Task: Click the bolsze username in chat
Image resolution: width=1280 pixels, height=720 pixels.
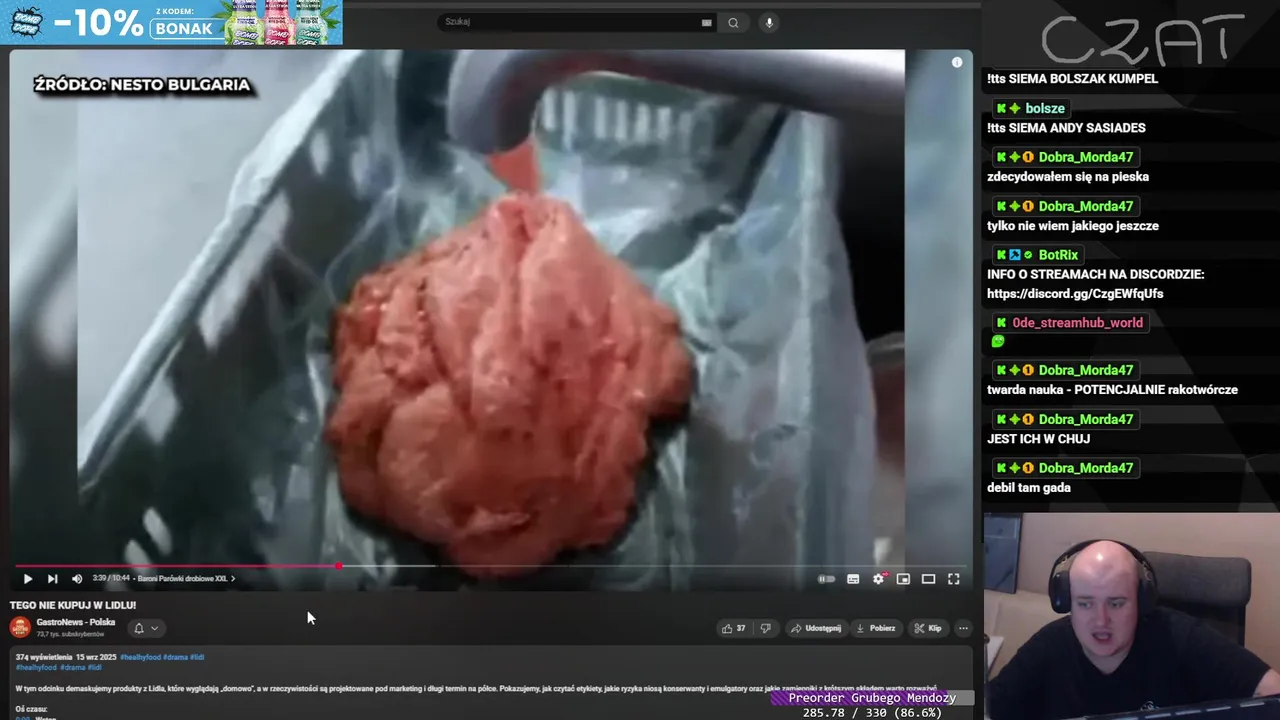Action: (x=1045, y=108)
